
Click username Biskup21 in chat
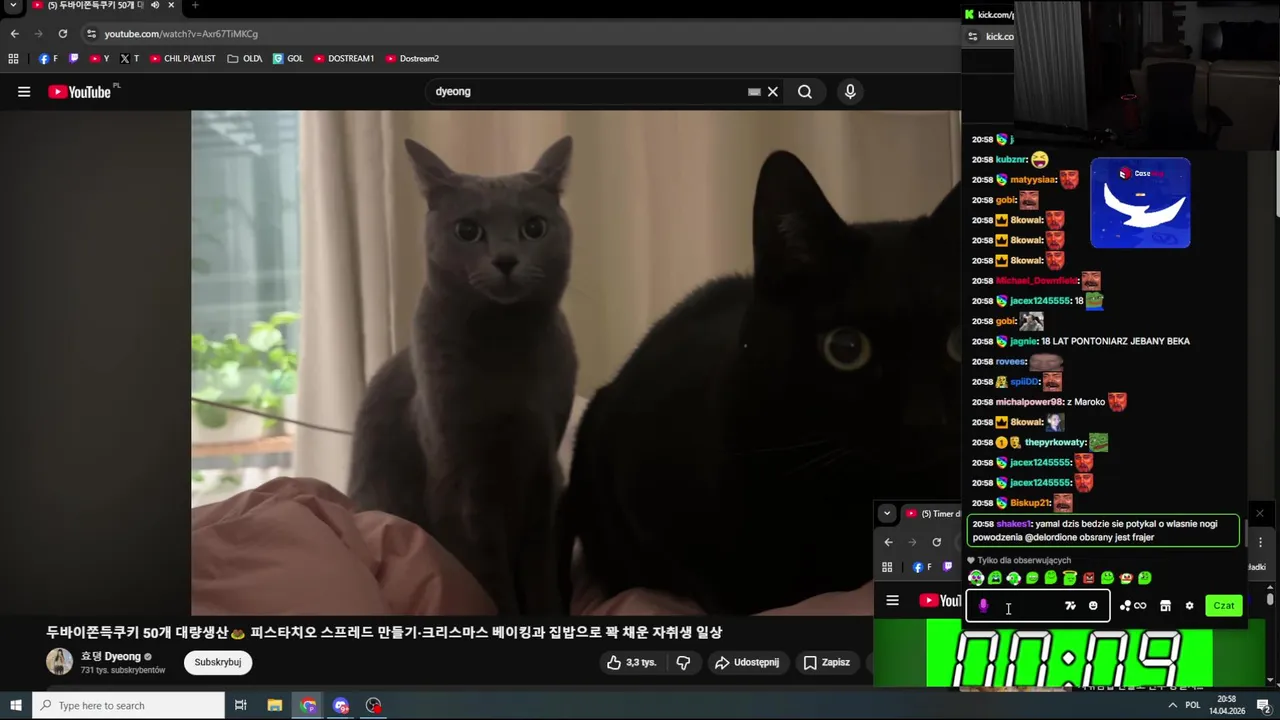[1029, 503]
